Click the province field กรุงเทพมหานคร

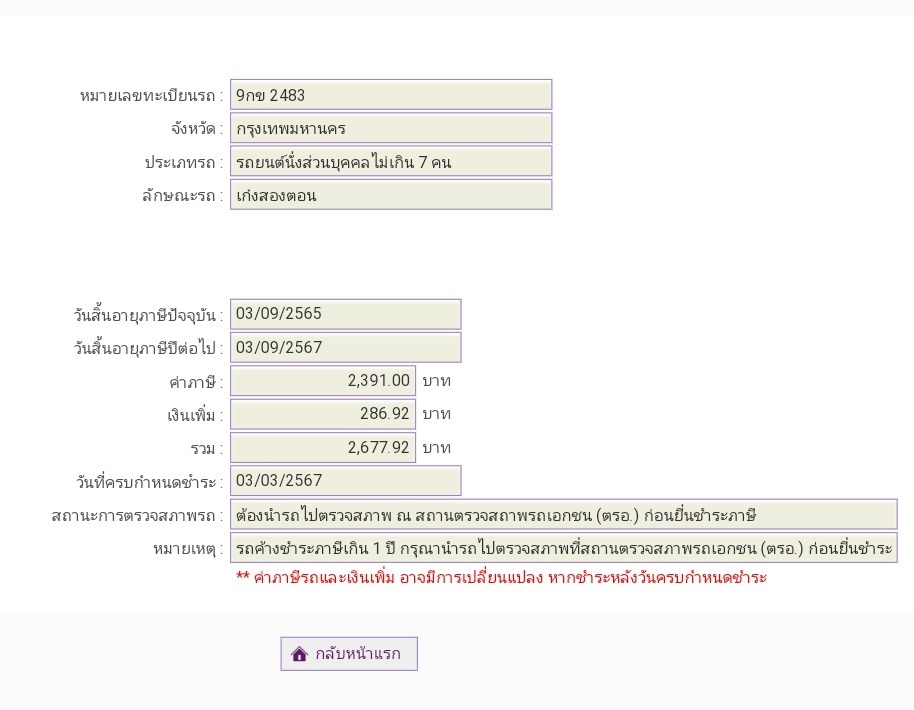(x=391, y=128)
